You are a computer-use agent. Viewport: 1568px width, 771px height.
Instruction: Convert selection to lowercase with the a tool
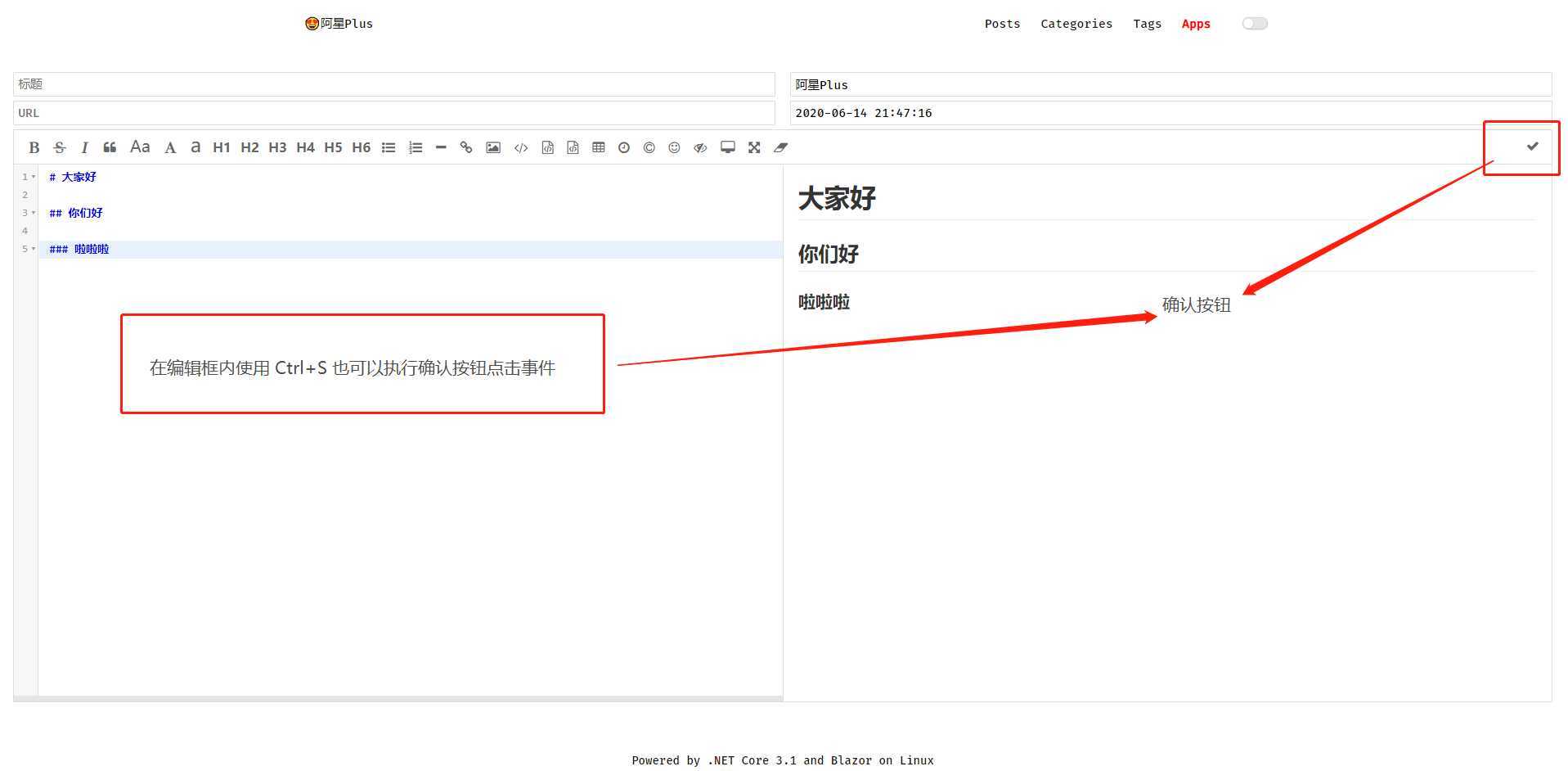point(195,147)
